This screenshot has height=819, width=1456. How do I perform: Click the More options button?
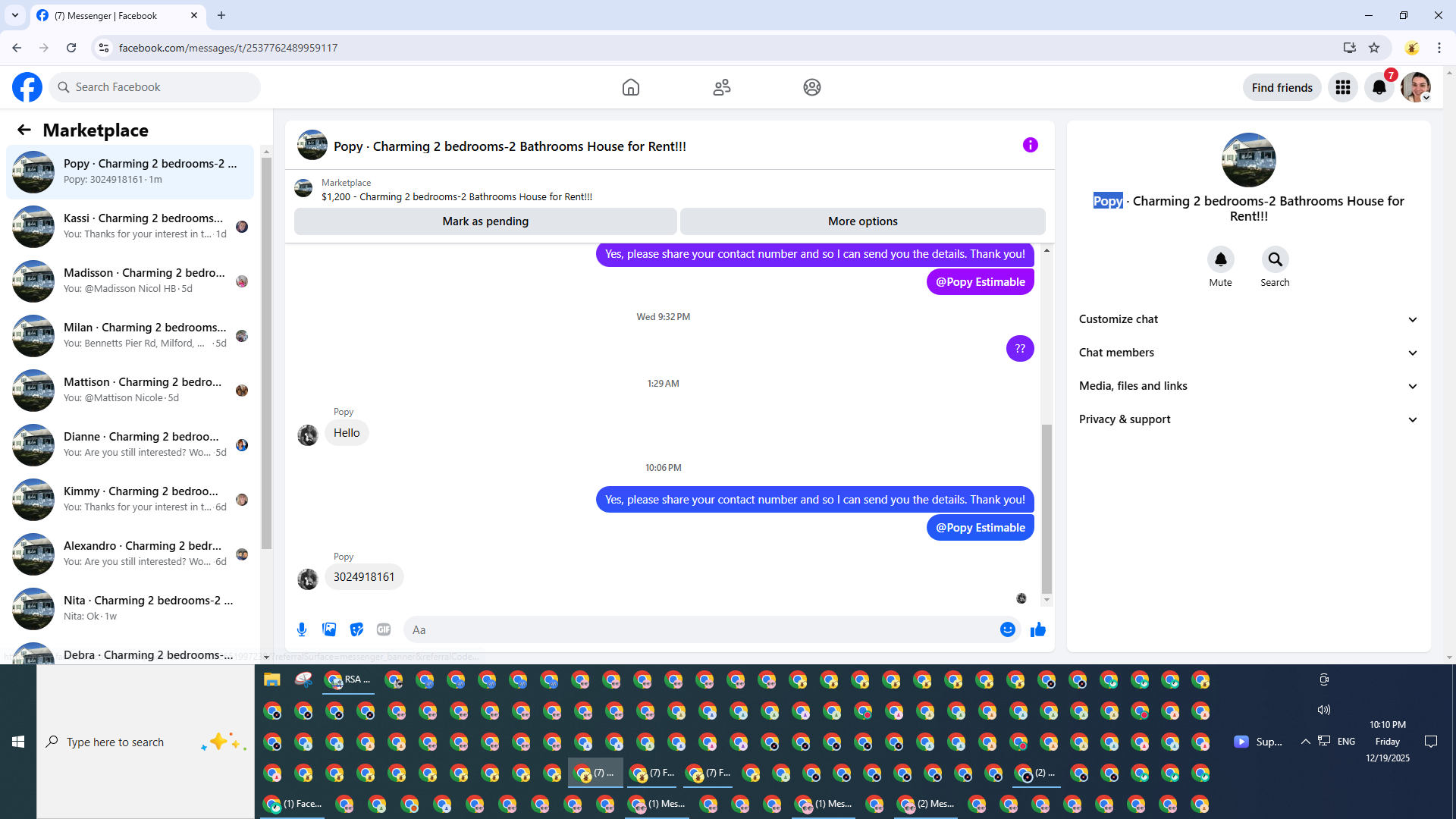click(862, 221)
